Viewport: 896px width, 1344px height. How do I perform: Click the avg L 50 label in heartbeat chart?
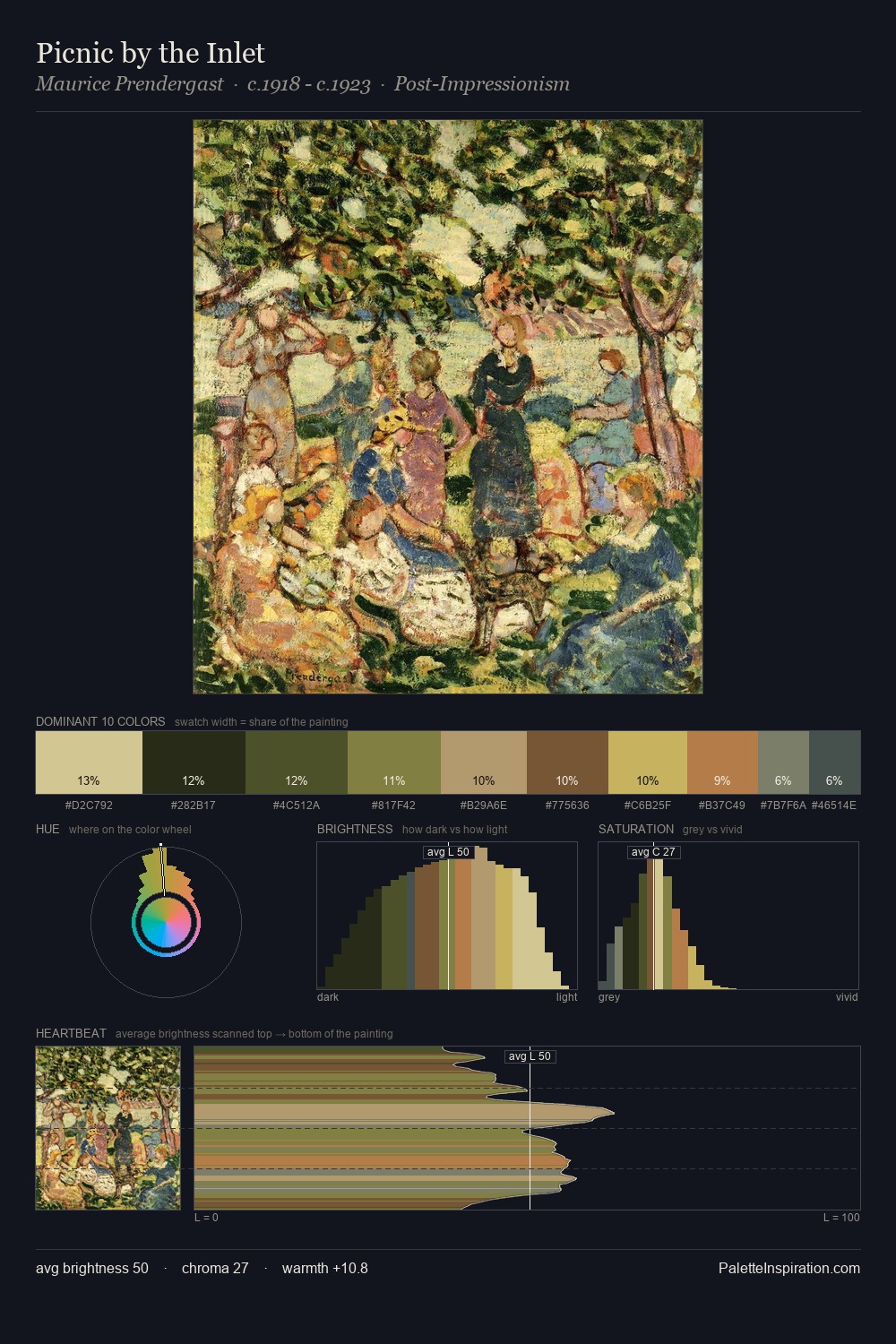(530, 1056)
